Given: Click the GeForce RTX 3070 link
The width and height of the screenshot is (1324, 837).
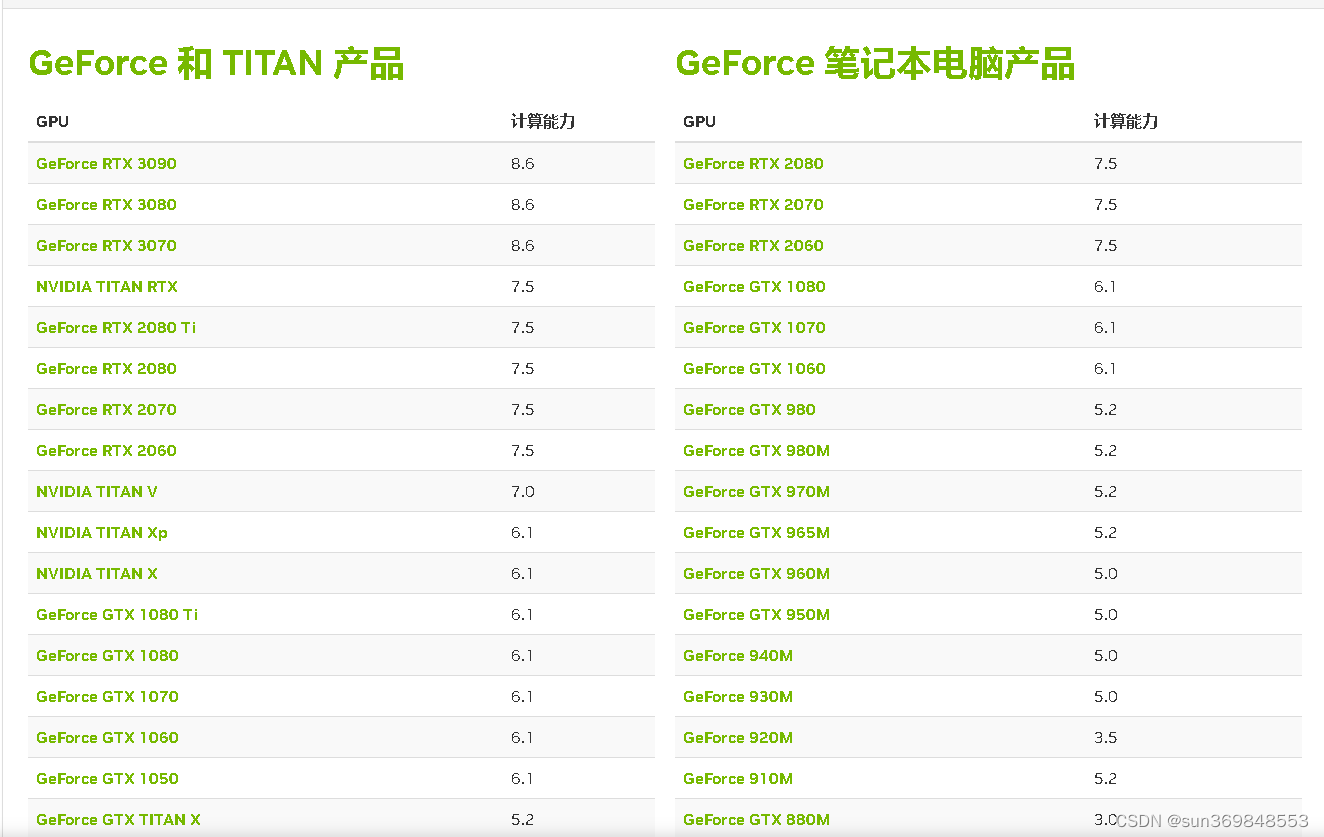Looking at the screenshot, I should [x=106, y=245].
